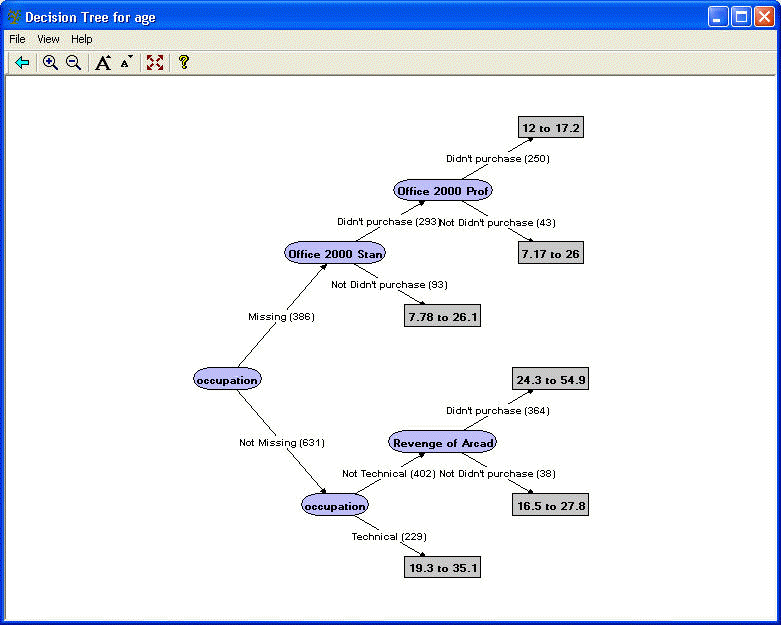Click the Decision Tree title bar app icon
The width and height of the screenshot is (781, 625).
coord(14,17)
